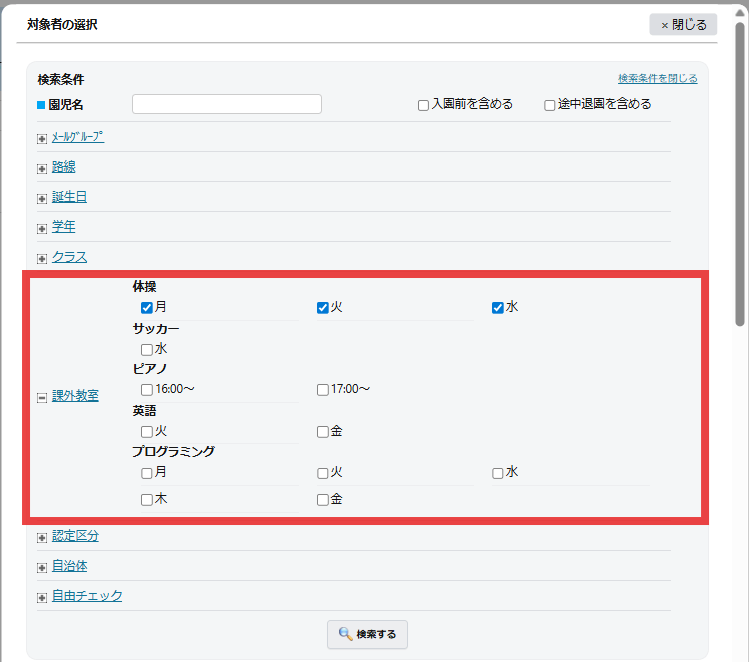Expand the 学年 section plus icon
This screenshot has width=749, height=662.
click(x=42, y=229)
